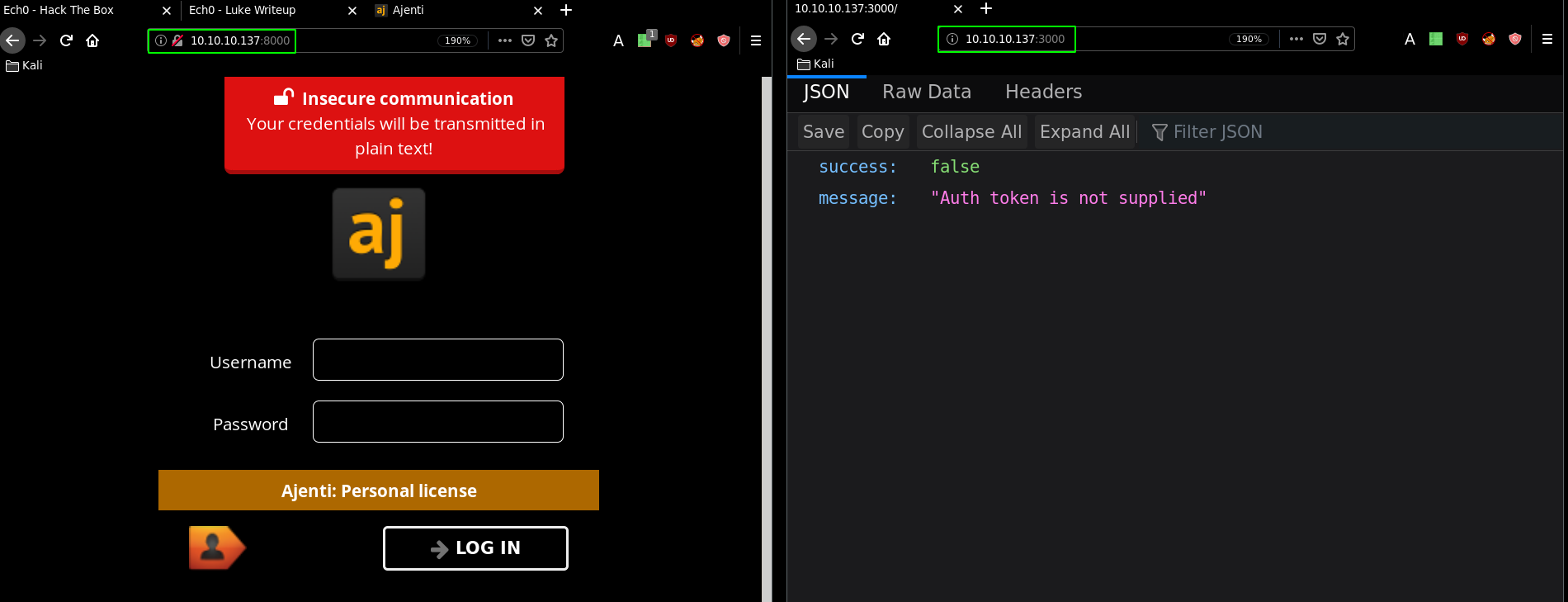Click the Pocket save icon in right browser
1568x602 pixels.
(x=1320, y=39)
